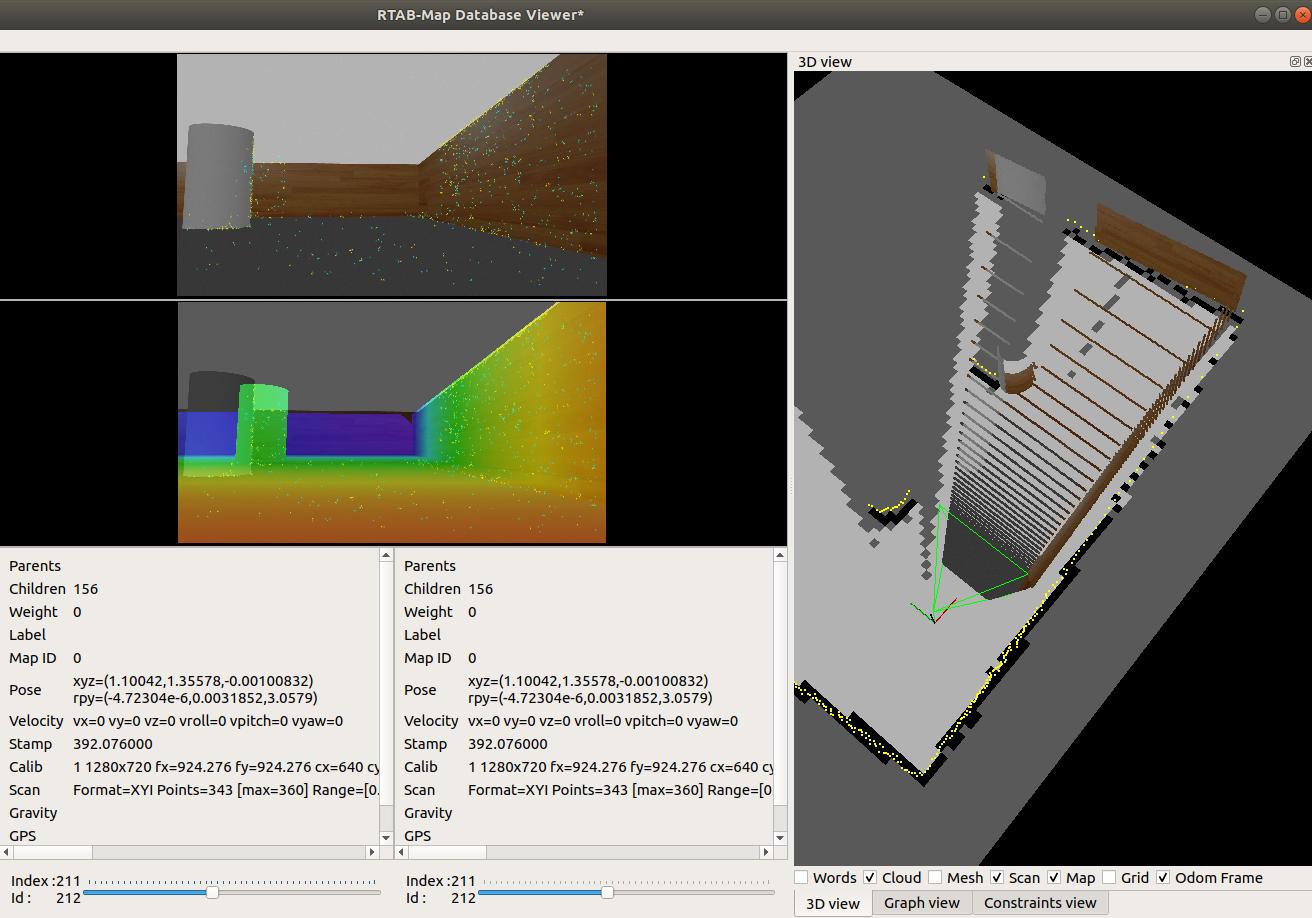This screenshot has height=918, width=1312.
Task: Disable the Cloud checkbox
Action: tap(870, 877)
